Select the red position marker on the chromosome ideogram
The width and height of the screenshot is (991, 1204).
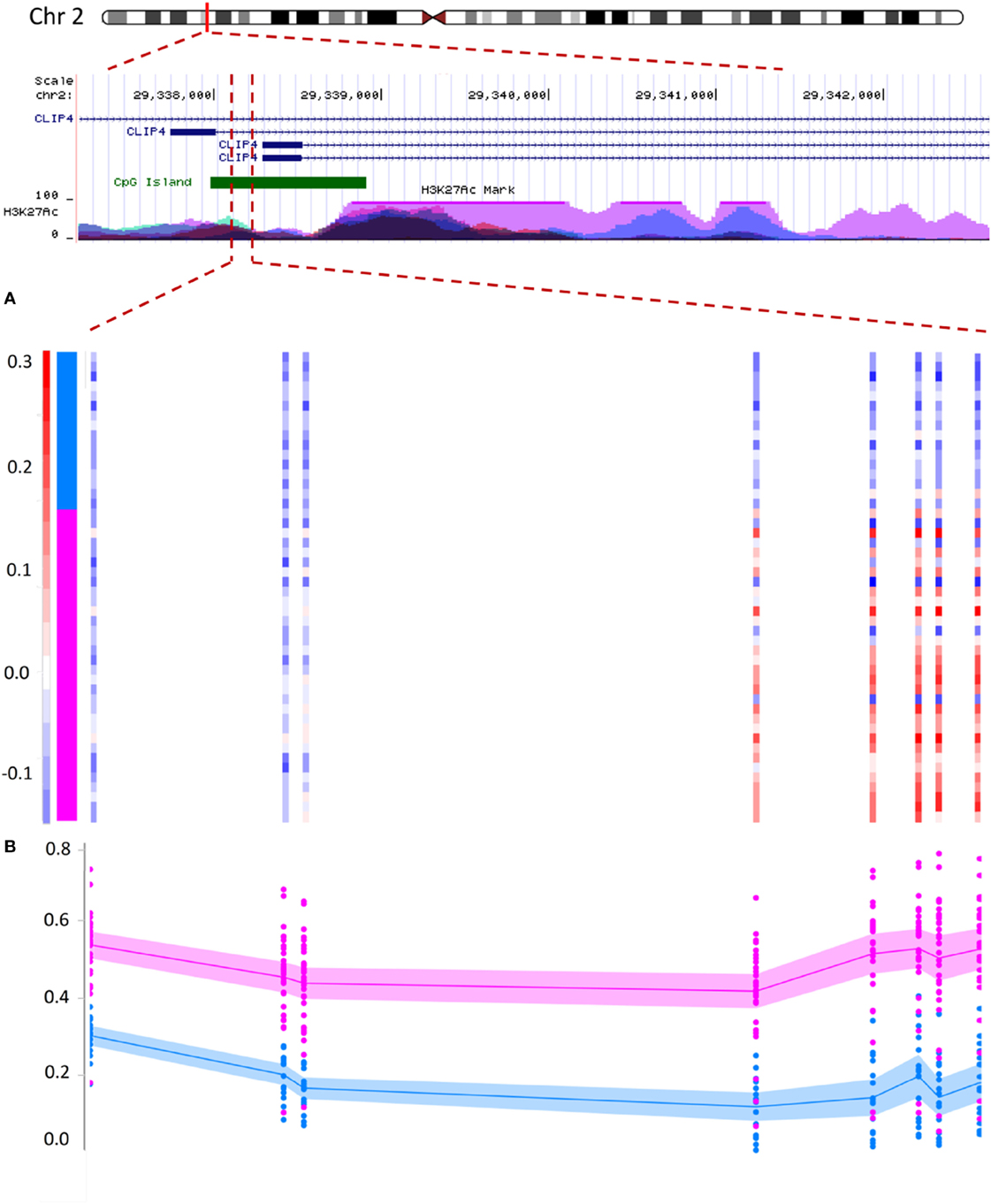207,16
